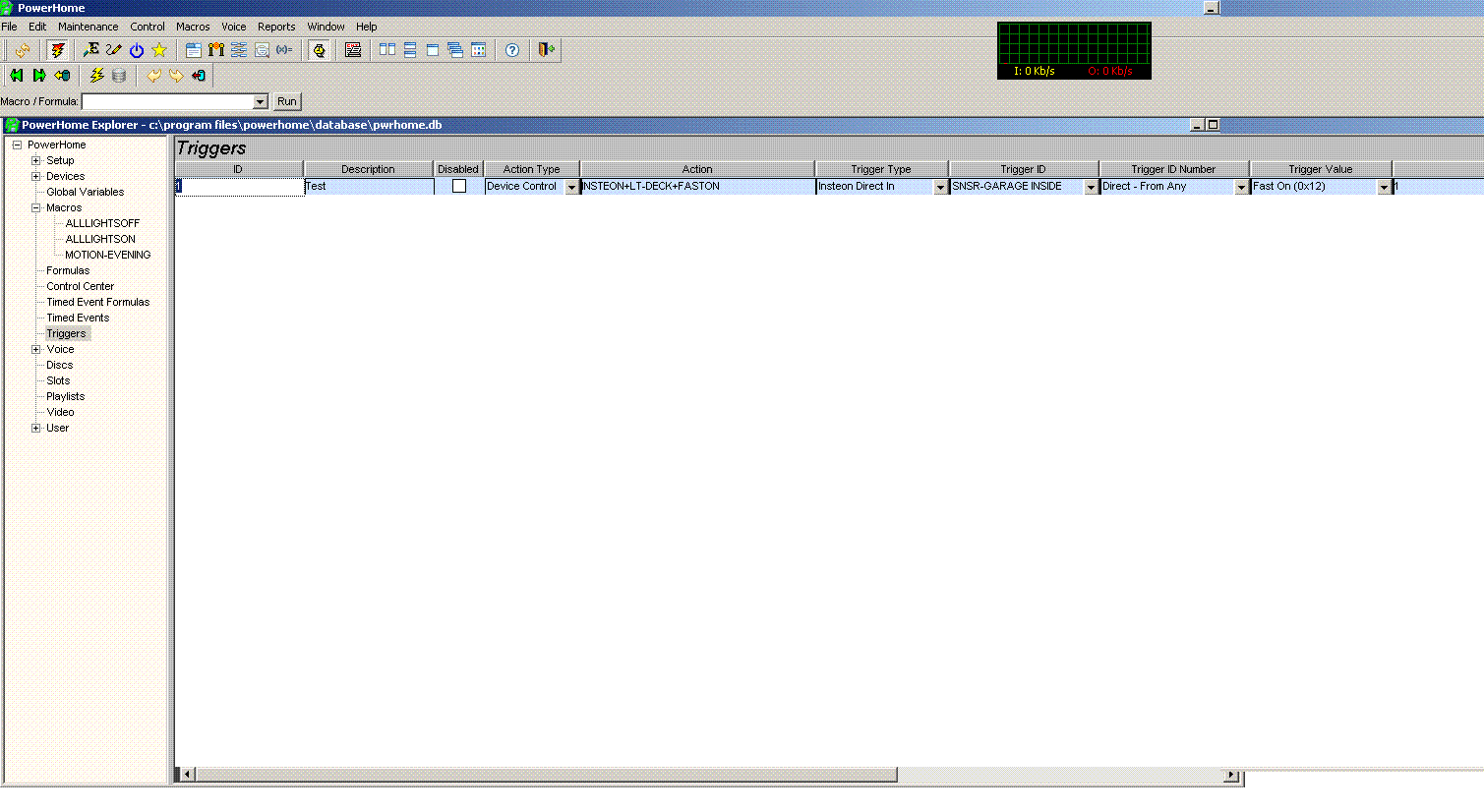Screen dimensions: 1484x812
Task: Open the Trigger Type dropdown showing Insteon Direct In
Action: tap(941, 187)
